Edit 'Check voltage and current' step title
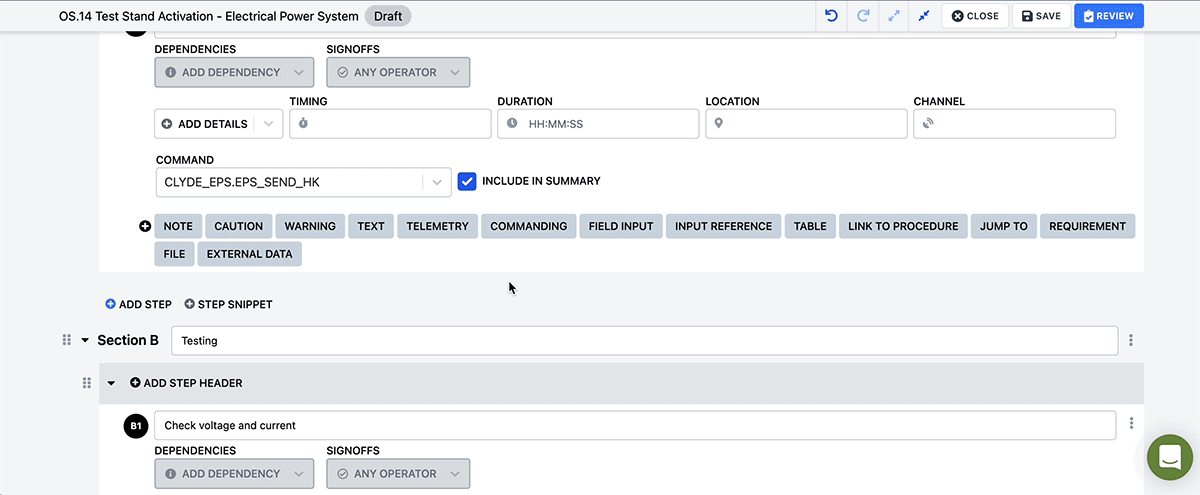Viewport: 1200px width, 495px height. (635, 425)
